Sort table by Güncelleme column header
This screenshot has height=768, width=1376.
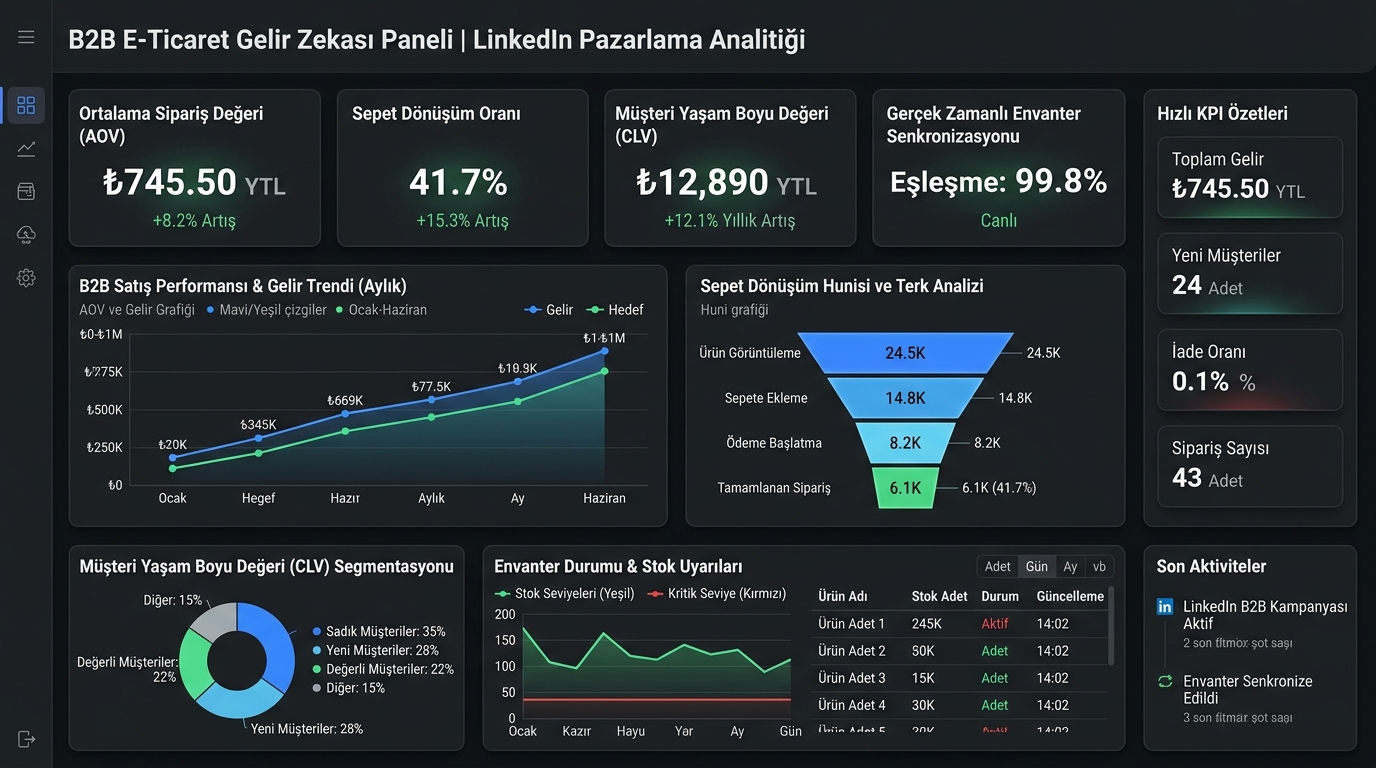pyautogui.click(x=1070, y=596)
